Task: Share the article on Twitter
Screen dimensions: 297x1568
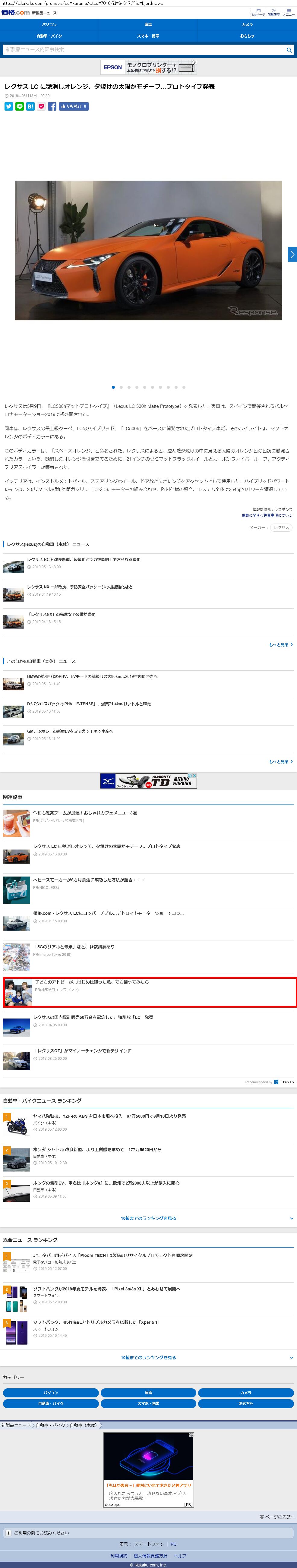Action: [8, 106]
